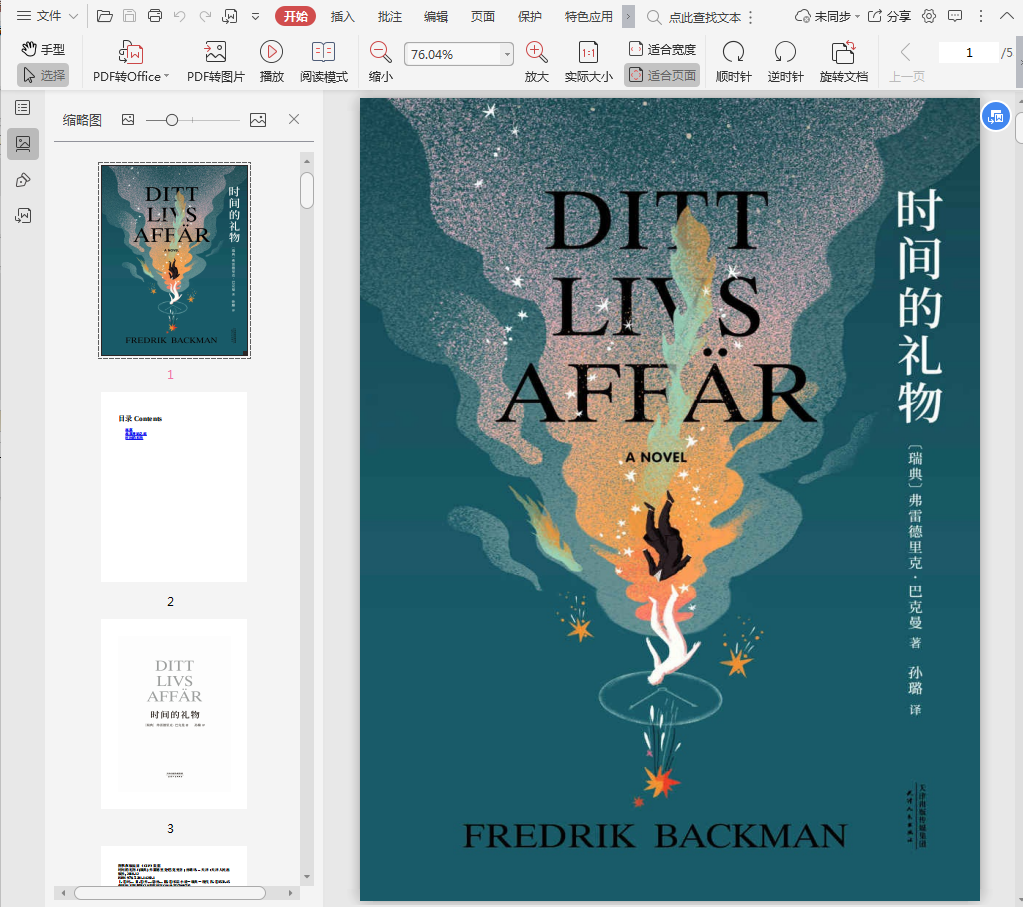Open the 批注 tab
1023x907 pixels.
click(x=389, y=16)
